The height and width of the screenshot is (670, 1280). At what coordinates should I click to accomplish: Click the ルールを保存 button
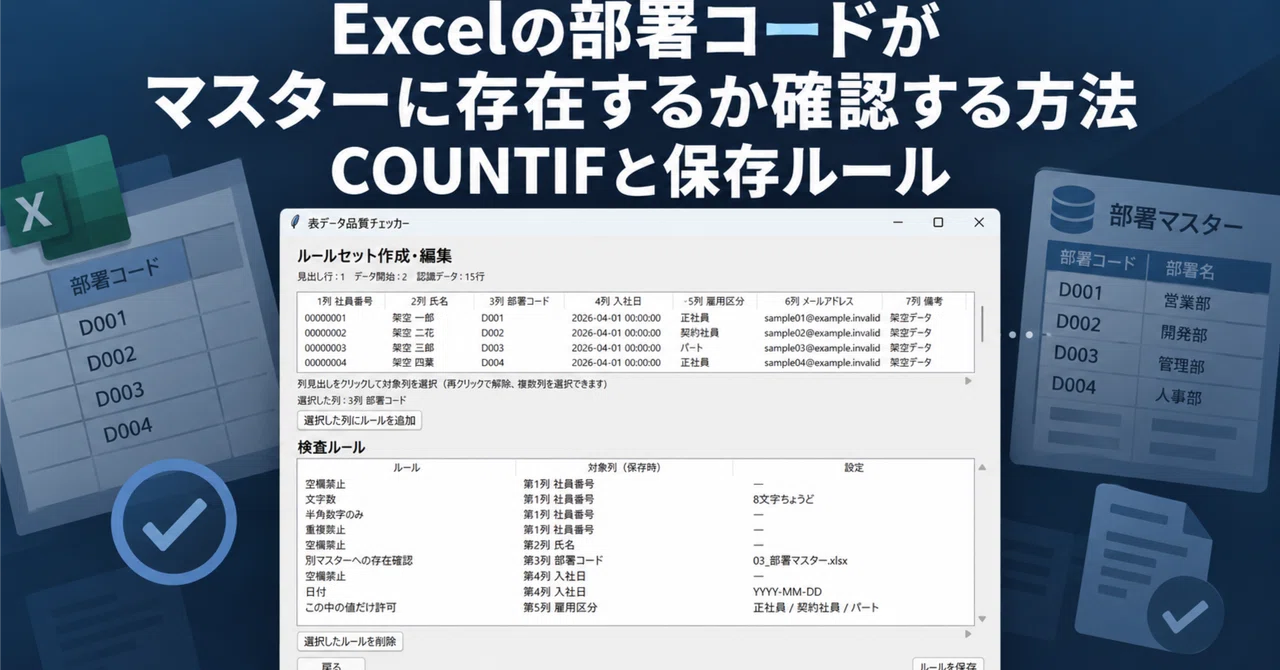(948, 665)
